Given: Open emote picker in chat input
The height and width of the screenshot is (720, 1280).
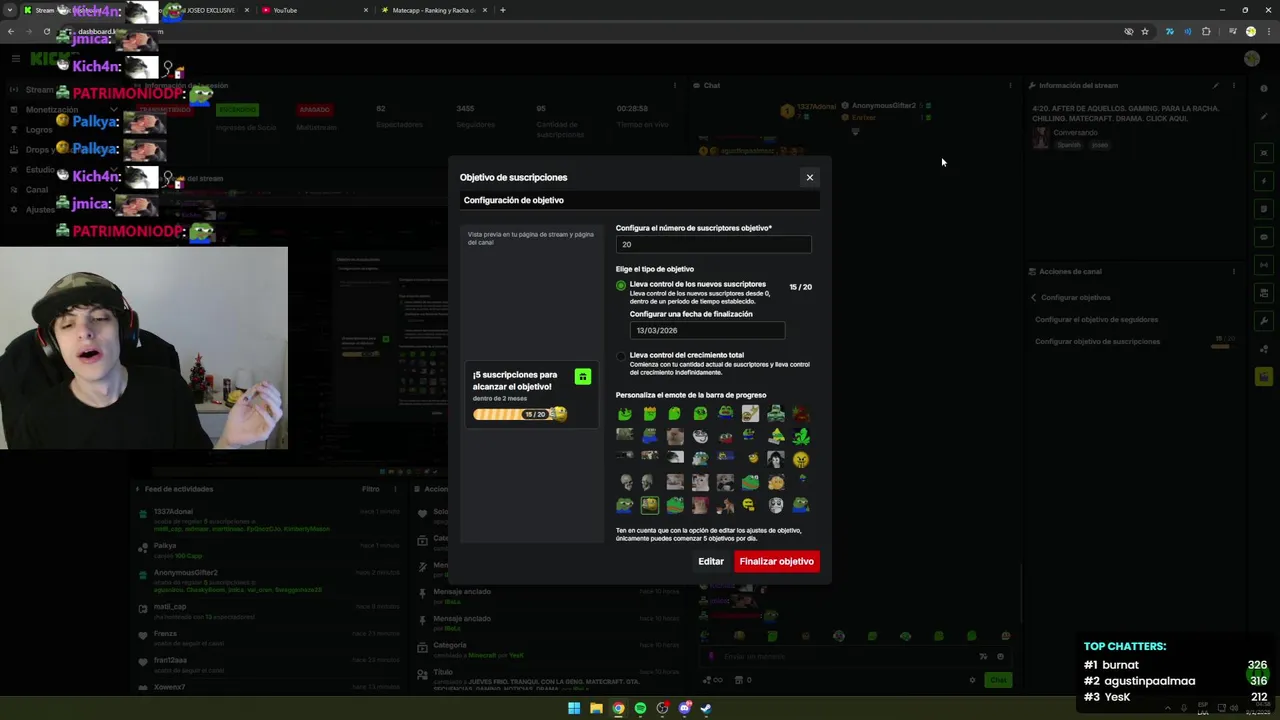Looking at the screenshot, I should [1000, 656].
